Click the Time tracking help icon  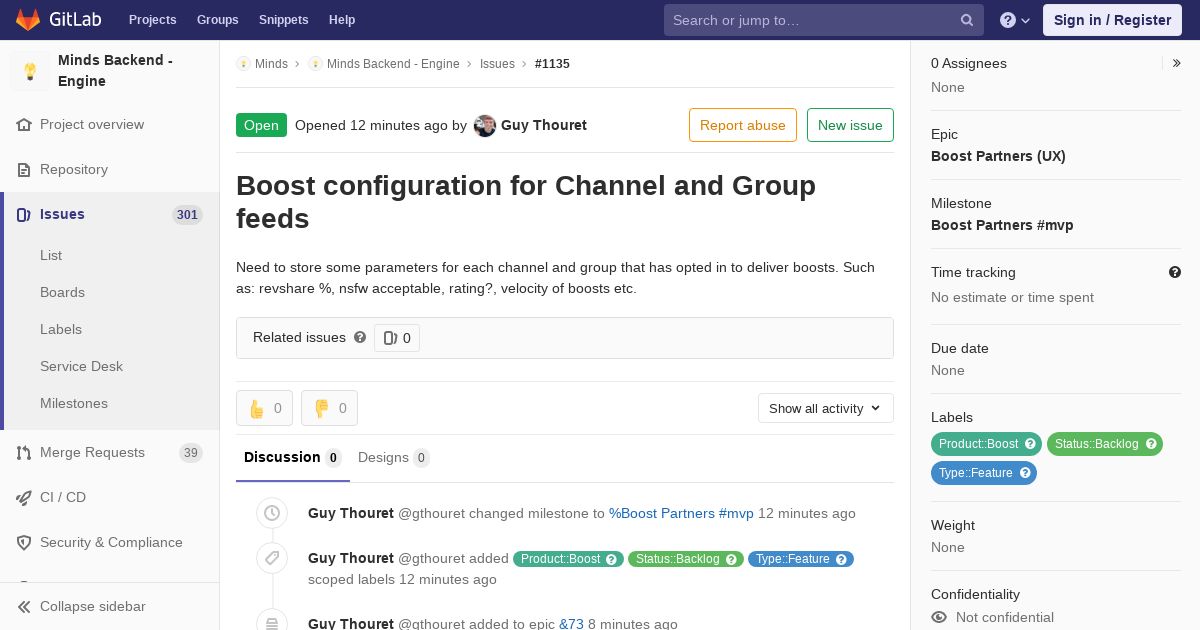(x=1175, y=272)
